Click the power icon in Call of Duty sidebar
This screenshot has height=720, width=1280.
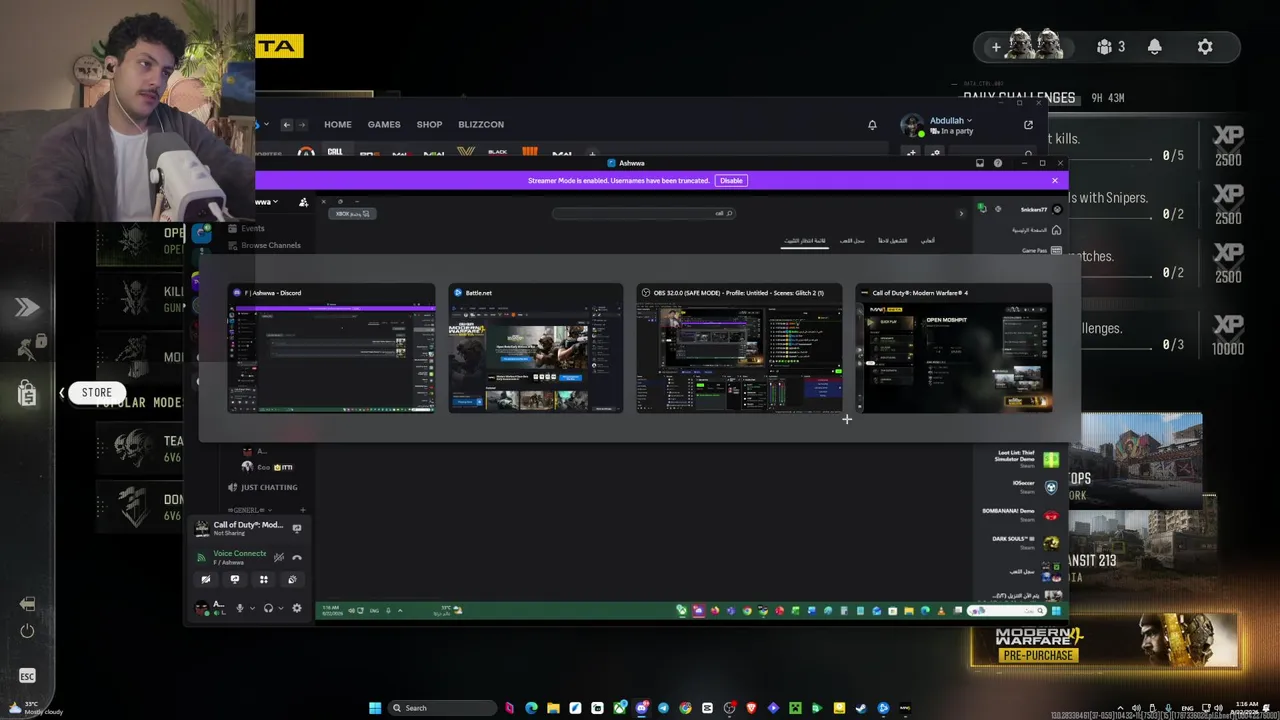tap(27, 631)
